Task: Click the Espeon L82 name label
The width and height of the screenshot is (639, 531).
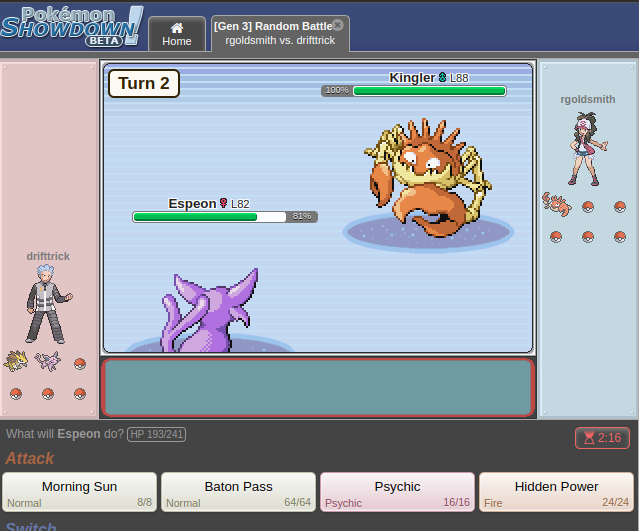Action: click(209, 203)
